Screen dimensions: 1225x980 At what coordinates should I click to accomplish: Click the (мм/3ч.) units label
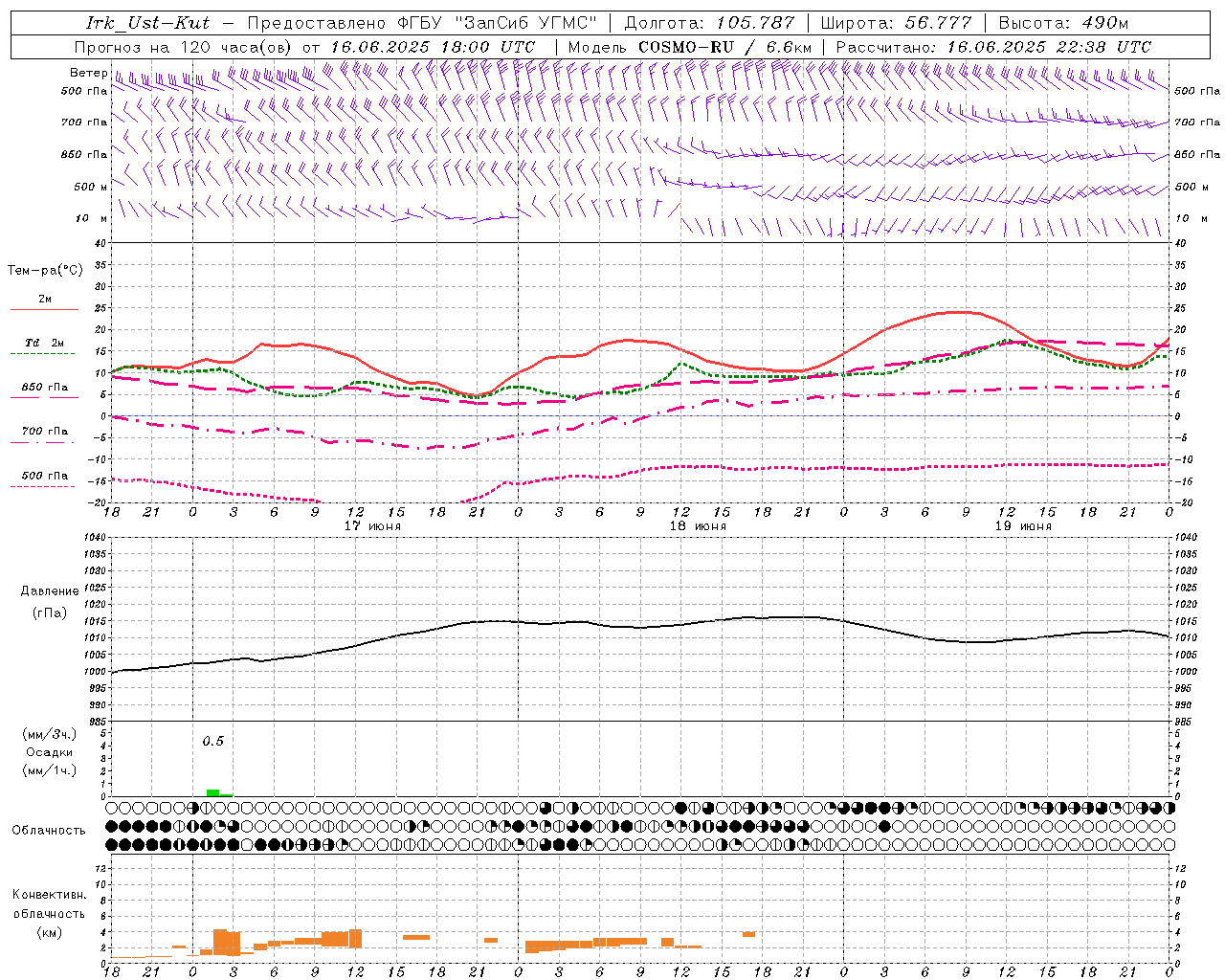[x=50, y=734]
